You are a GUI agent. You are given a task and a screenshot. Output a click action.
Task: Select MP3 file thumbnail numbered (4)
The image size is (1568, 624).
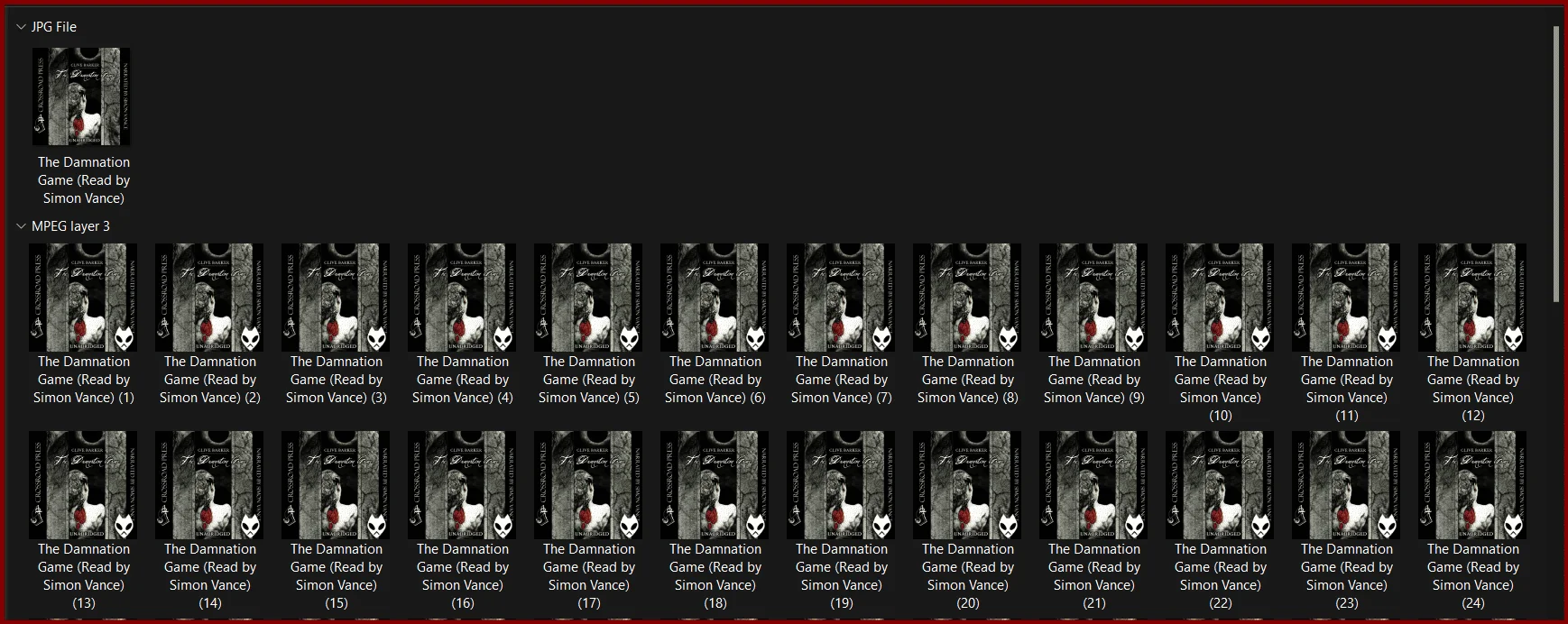pyautogui.click(x=462, y=298)
